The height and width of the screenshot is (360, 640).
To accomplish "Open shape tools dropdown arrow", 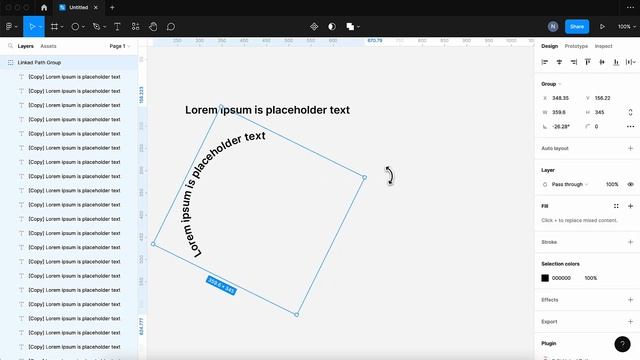I will coord(83,27).
